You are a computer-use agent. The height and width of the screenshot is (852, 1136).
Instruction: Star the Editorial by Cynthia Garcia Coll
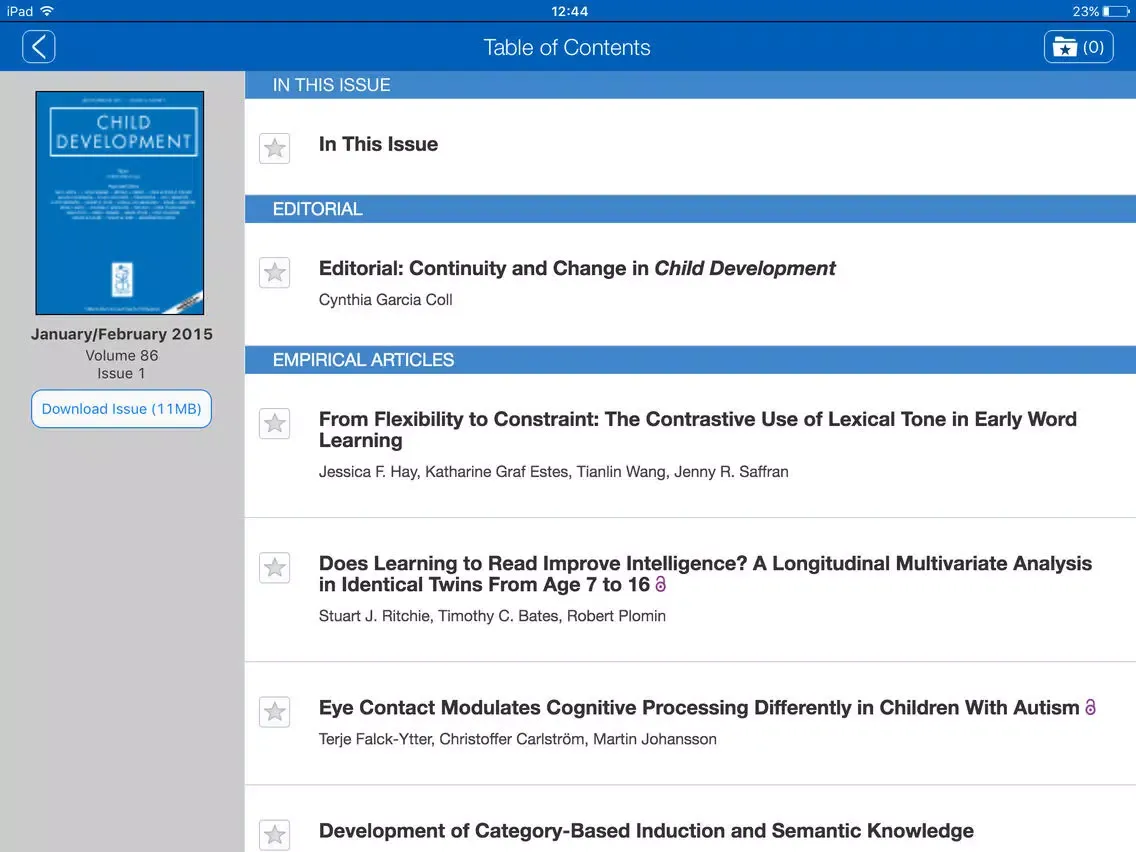pos(274,273)
